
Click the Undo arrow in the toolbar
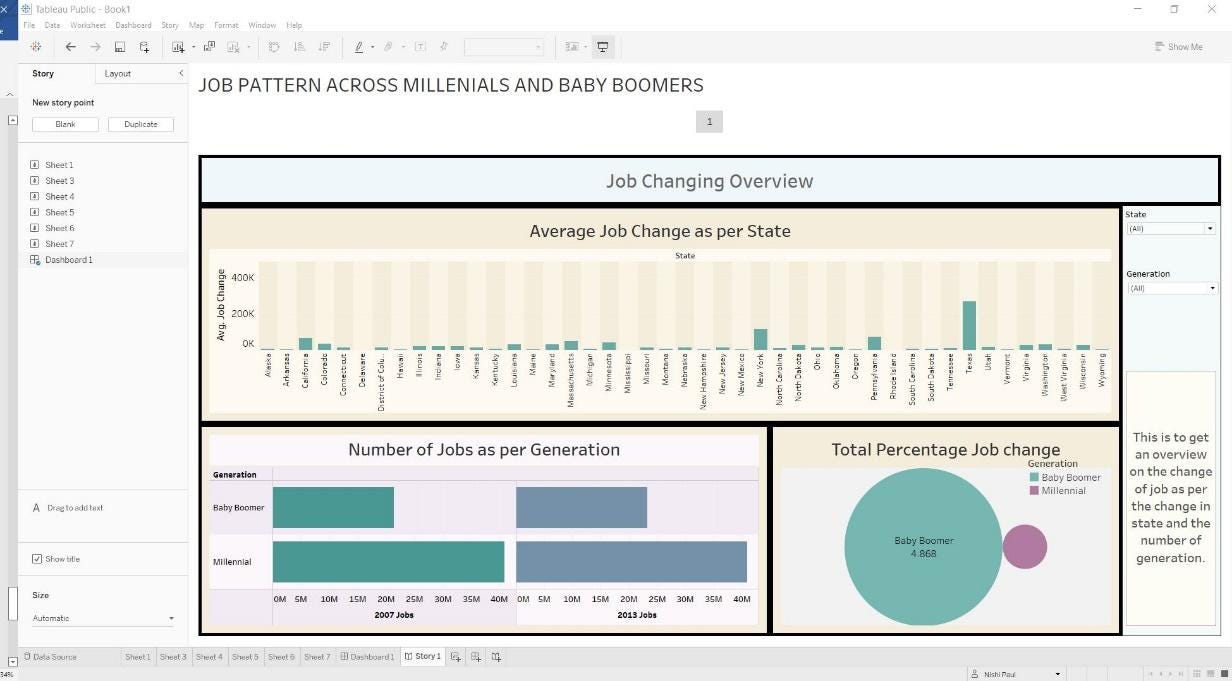coord(70,46)
